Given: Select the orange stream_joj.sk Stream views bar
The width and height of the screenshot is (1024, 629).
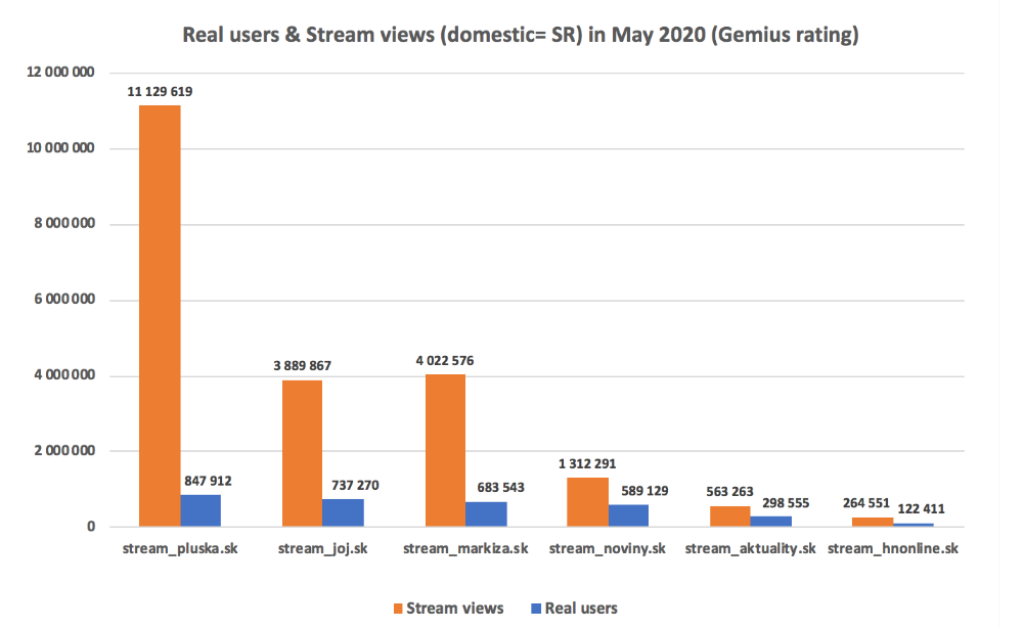Looking at the screenshot, I should tap(302, 453).
